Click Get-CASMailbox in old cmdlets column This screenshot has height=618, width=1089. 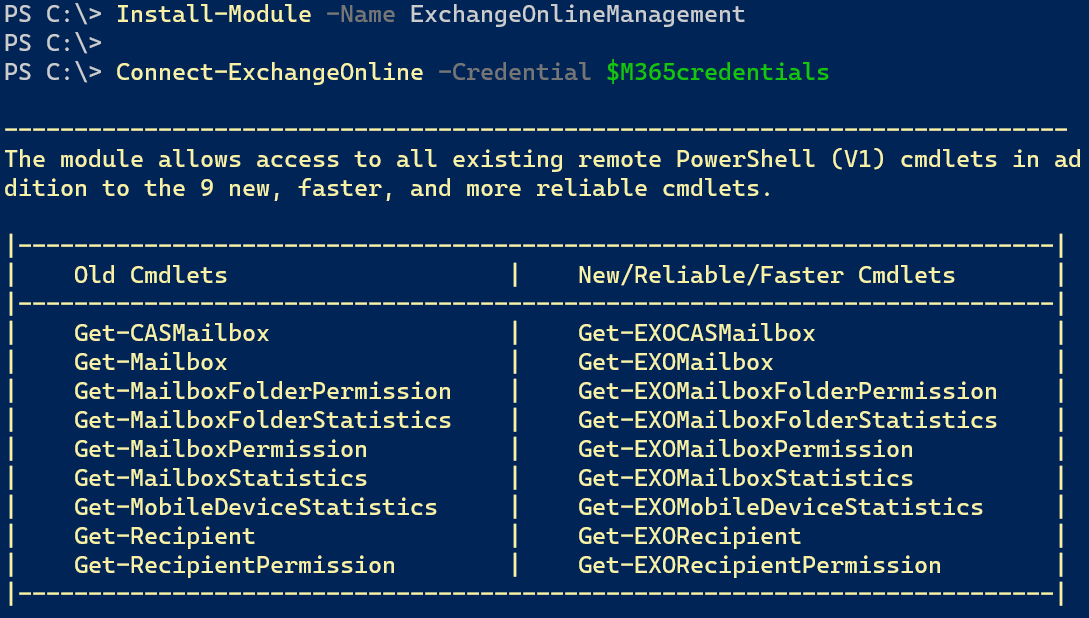(172, 333)
